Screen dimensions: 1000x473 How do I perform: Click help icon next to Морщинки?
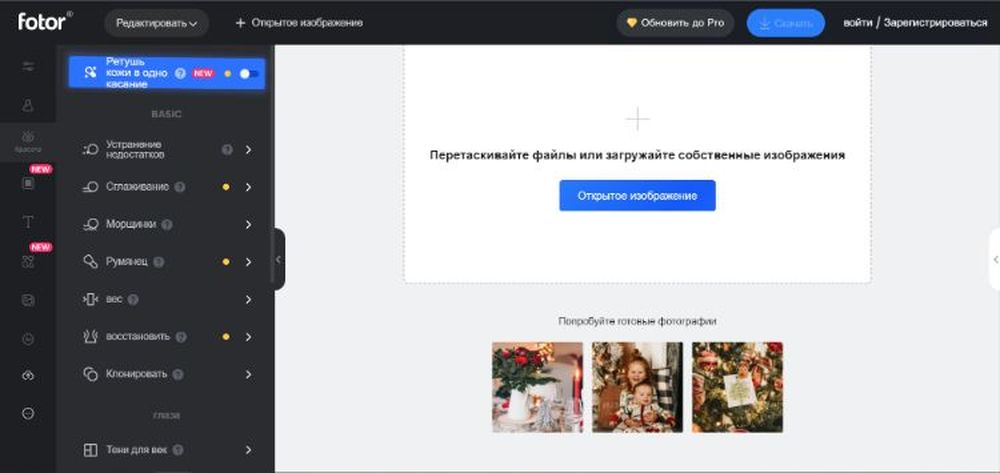tap(167, 224)
